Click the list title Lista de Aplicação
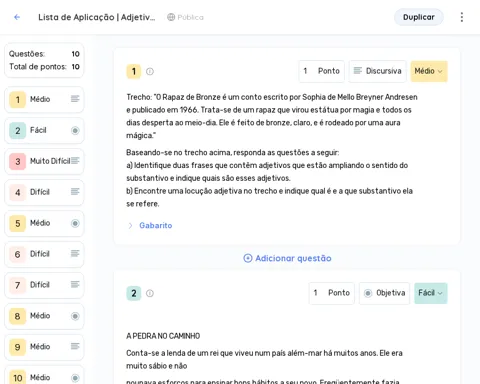This screenshot has width=480, height=384. 97,17
